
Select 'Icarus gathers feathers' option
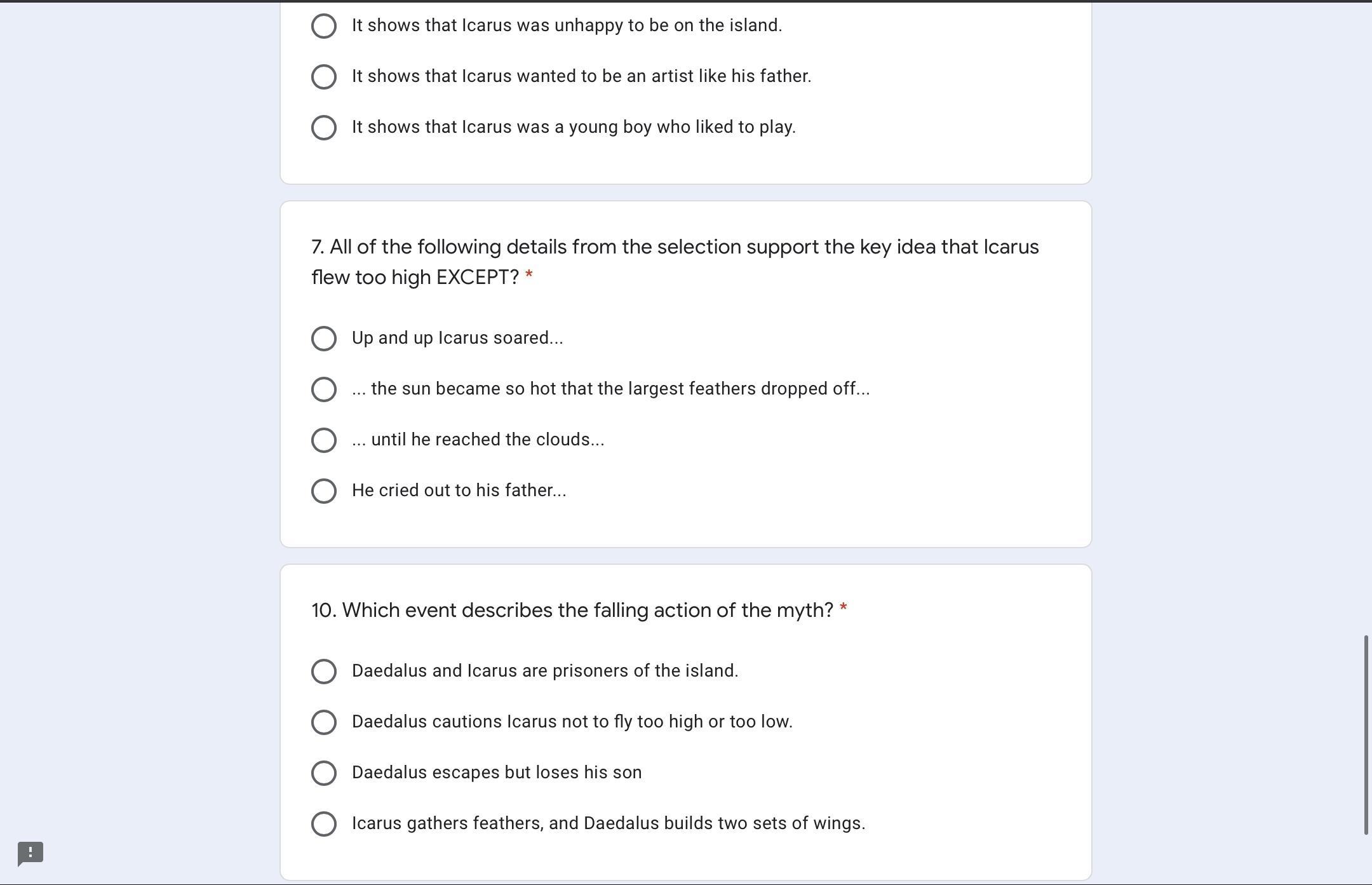[324, 824]
